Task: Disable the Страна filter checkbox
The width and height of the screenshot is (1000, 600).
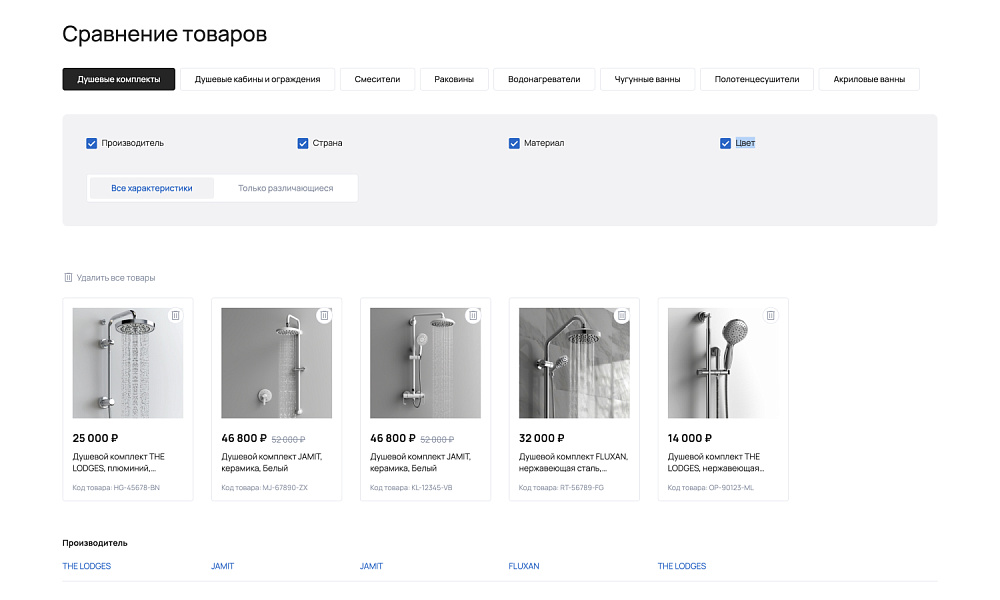Action: click(303, 143)
